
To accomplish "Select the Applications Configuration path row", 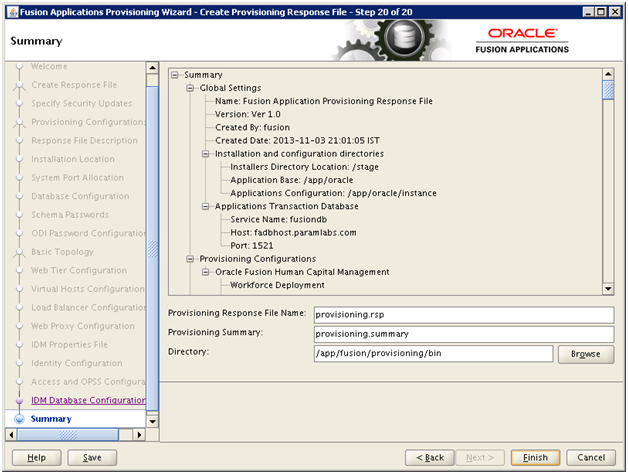I will [x=333, y=194].
